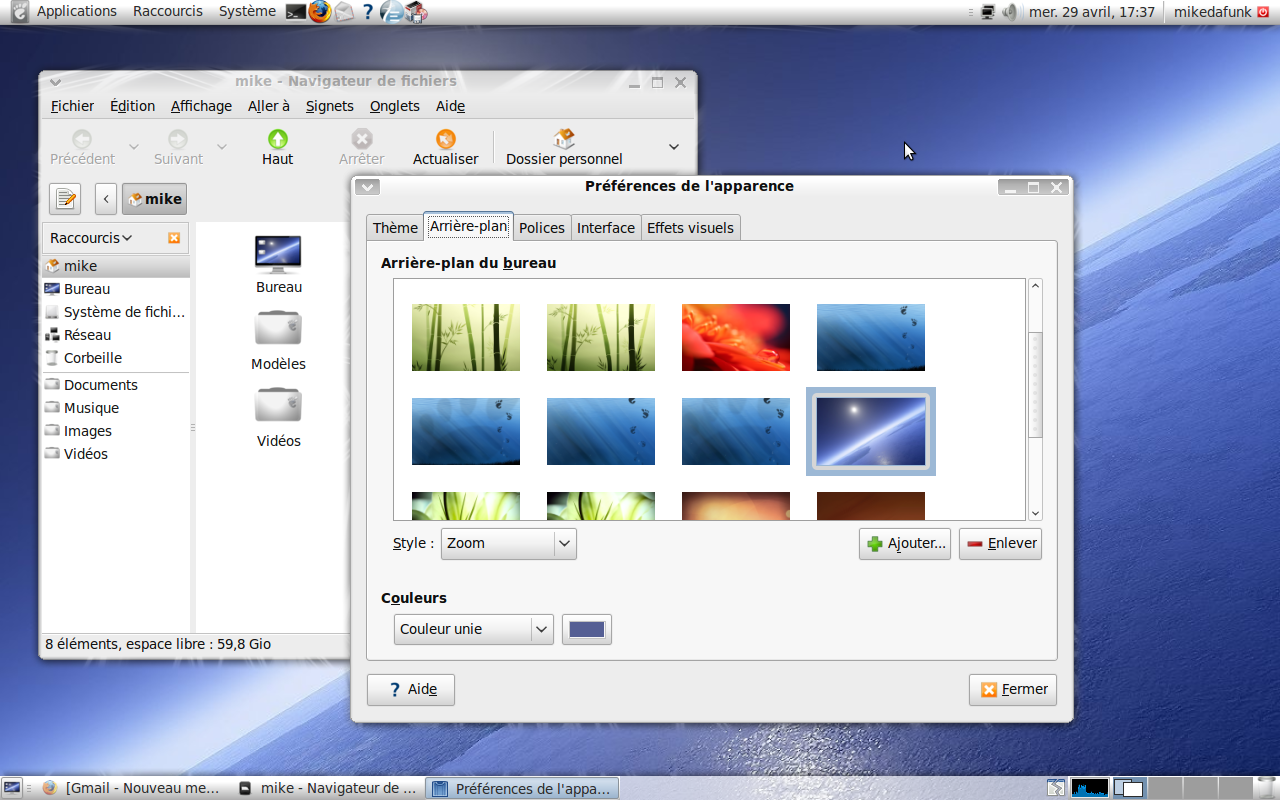Click the Actualiser refresh icon
The image size is (1280, 800).
coord(446,139)
